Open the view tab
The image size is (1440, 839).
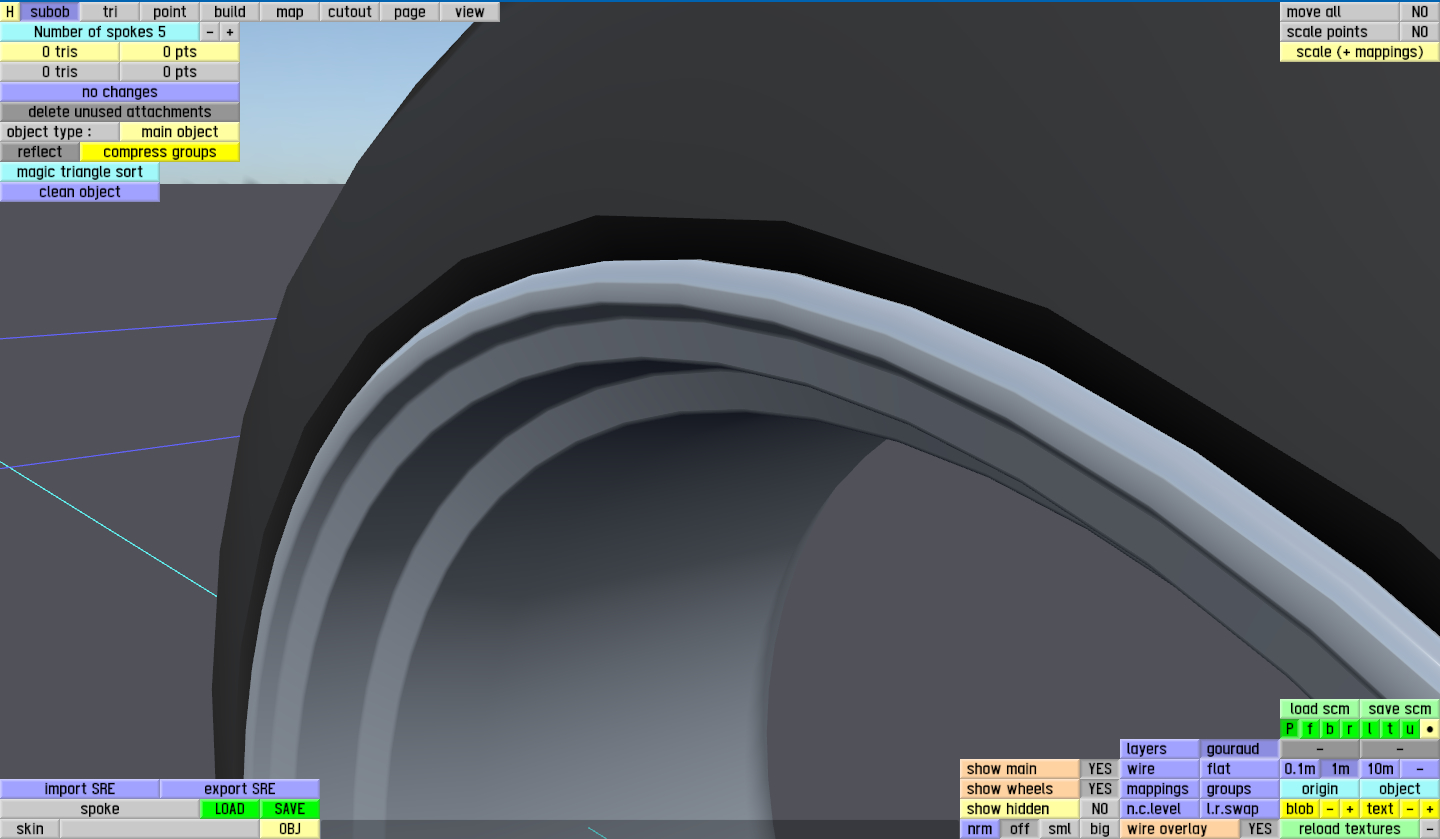tap(470, 12)
